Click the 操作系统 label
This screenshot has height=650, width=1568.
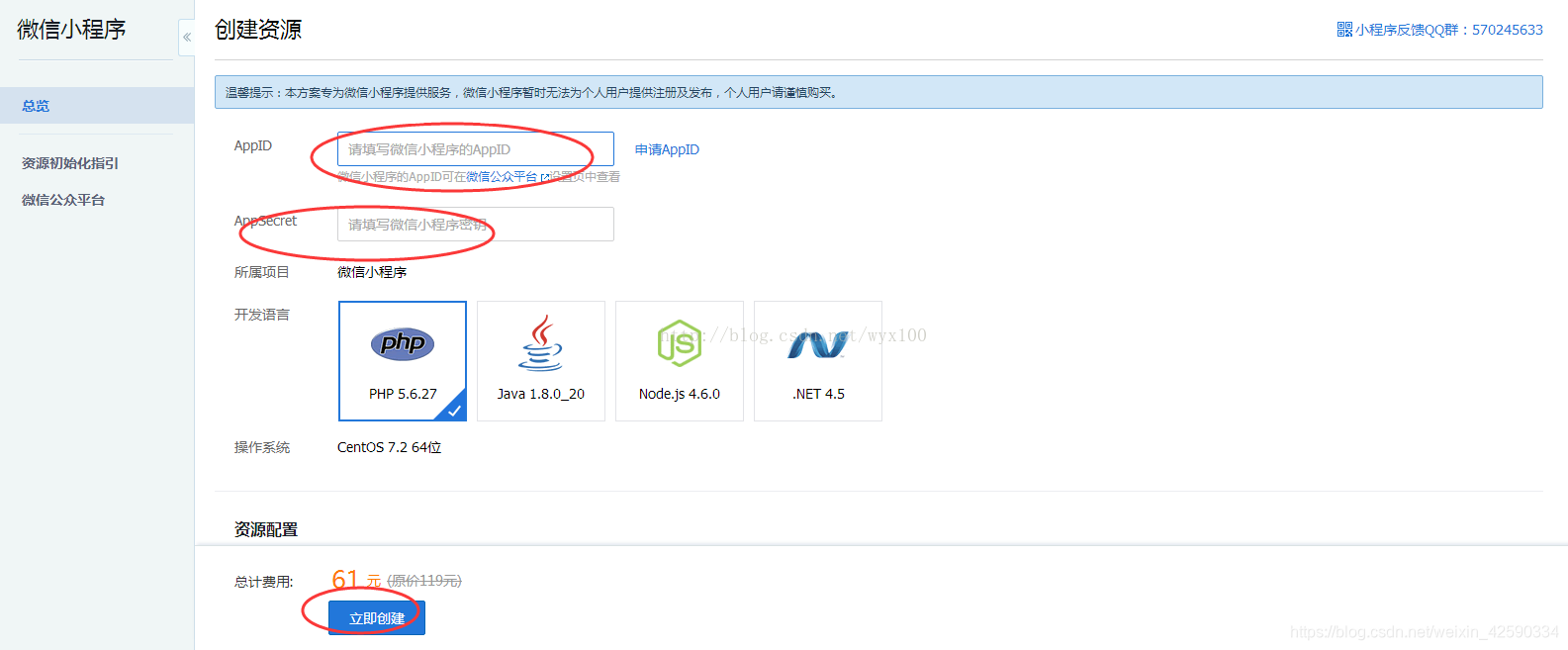(x=262, y=447)
